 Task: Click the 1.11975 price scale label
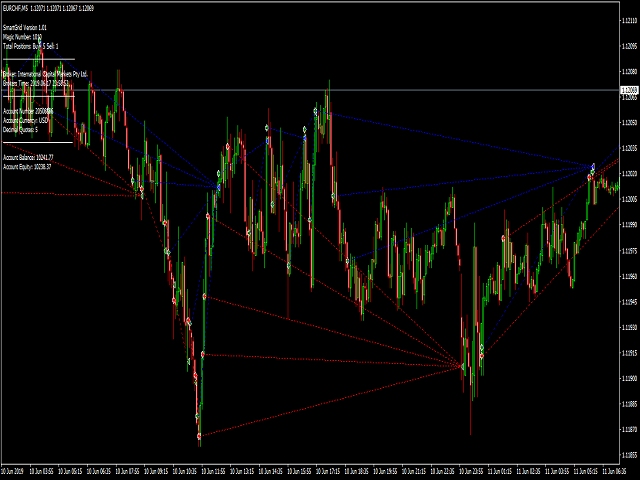click(630, 251)
